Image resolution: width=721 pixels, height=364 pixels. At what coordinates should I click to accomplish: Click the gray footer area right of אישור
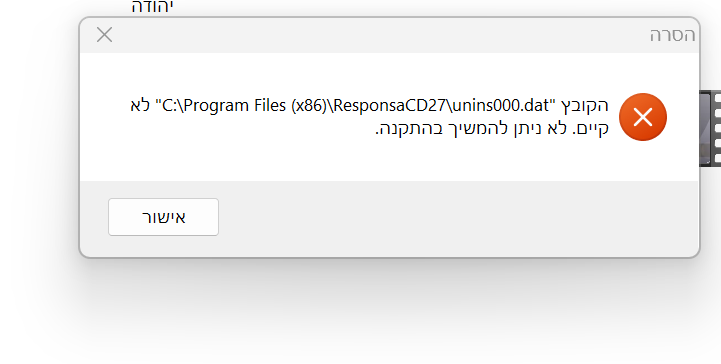click(x=458, y=217)
